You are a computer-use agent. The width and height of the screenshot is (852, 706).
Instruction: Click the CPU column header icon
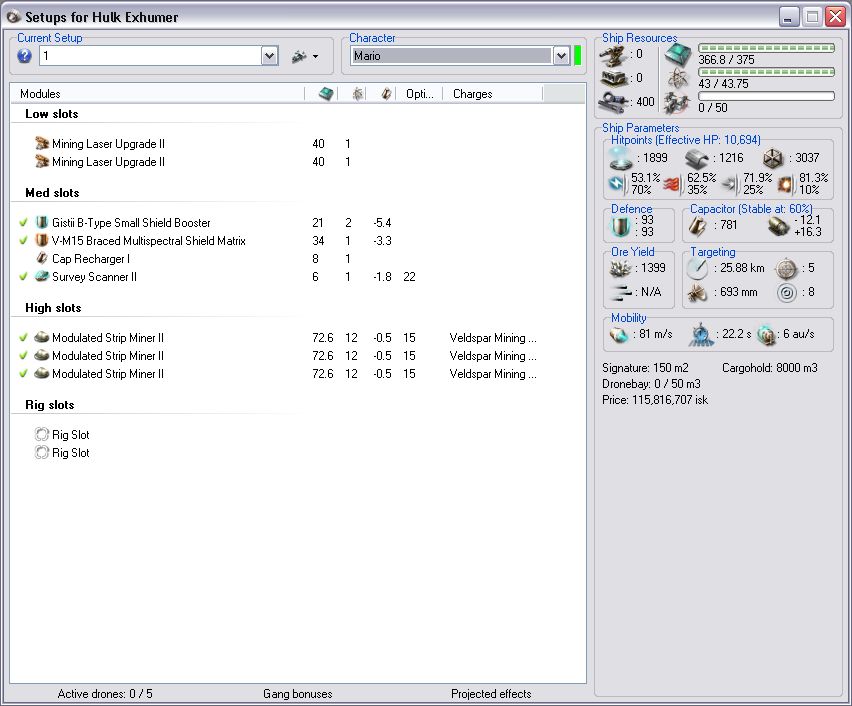[x=326, y=94]
